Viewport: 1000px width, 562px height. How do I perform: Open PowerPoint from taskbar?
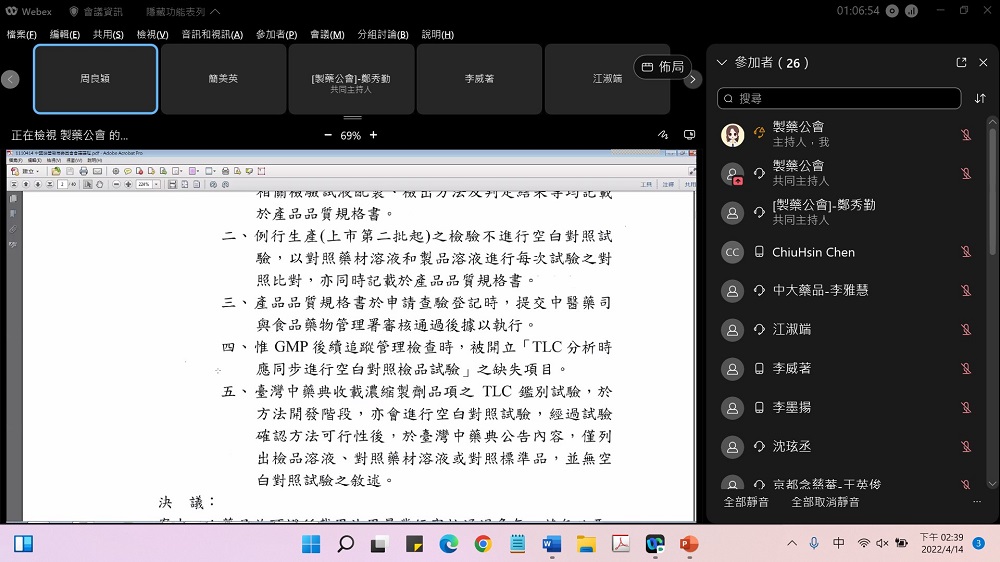(x=689, y=544)
